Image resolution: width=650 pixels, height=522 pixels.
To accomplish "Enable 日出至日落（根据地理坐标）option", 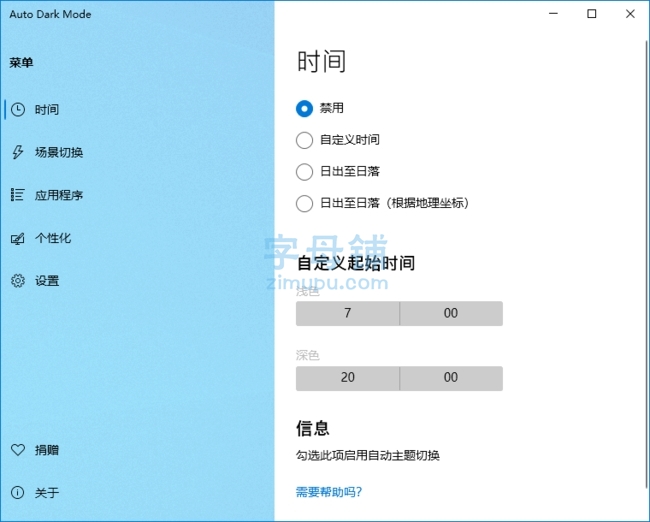I will coord(304,203).
